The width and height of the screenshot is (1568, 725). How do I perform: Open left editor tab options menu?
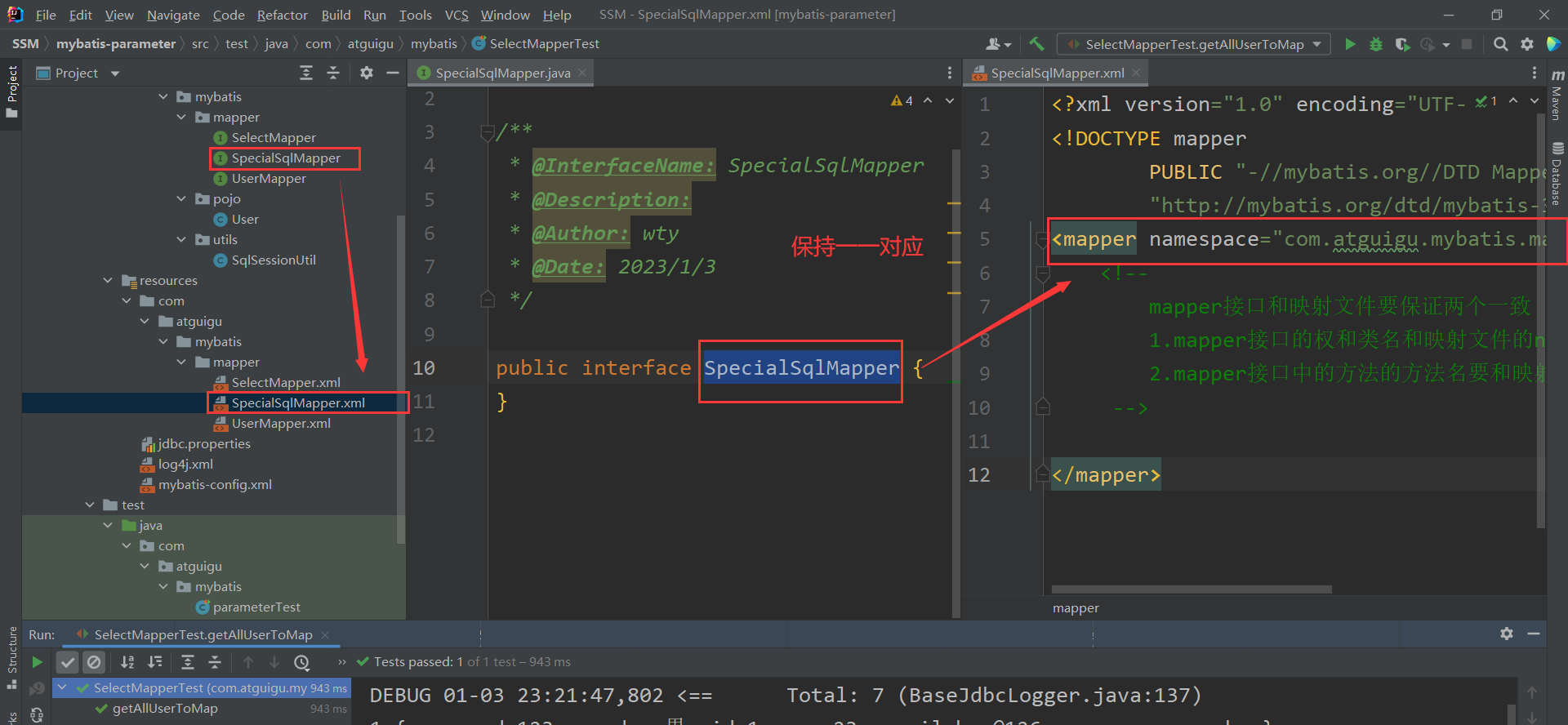tap(949, 73)
